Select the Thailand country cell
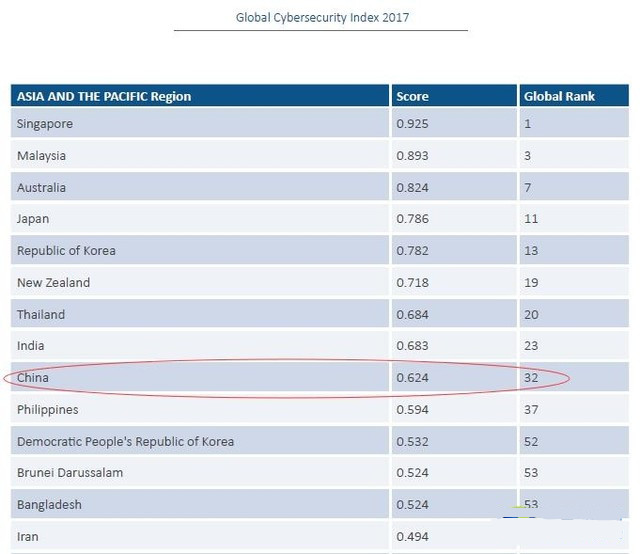 click(x=200, y=314)
